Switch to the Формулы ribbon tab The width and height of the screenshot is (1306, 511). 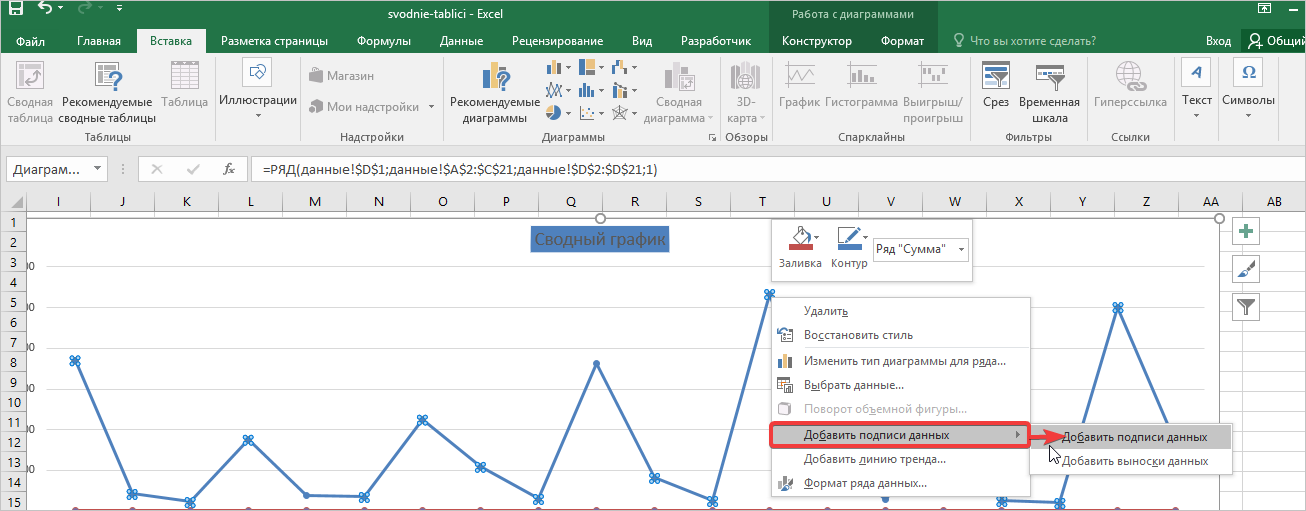point(384,41)
